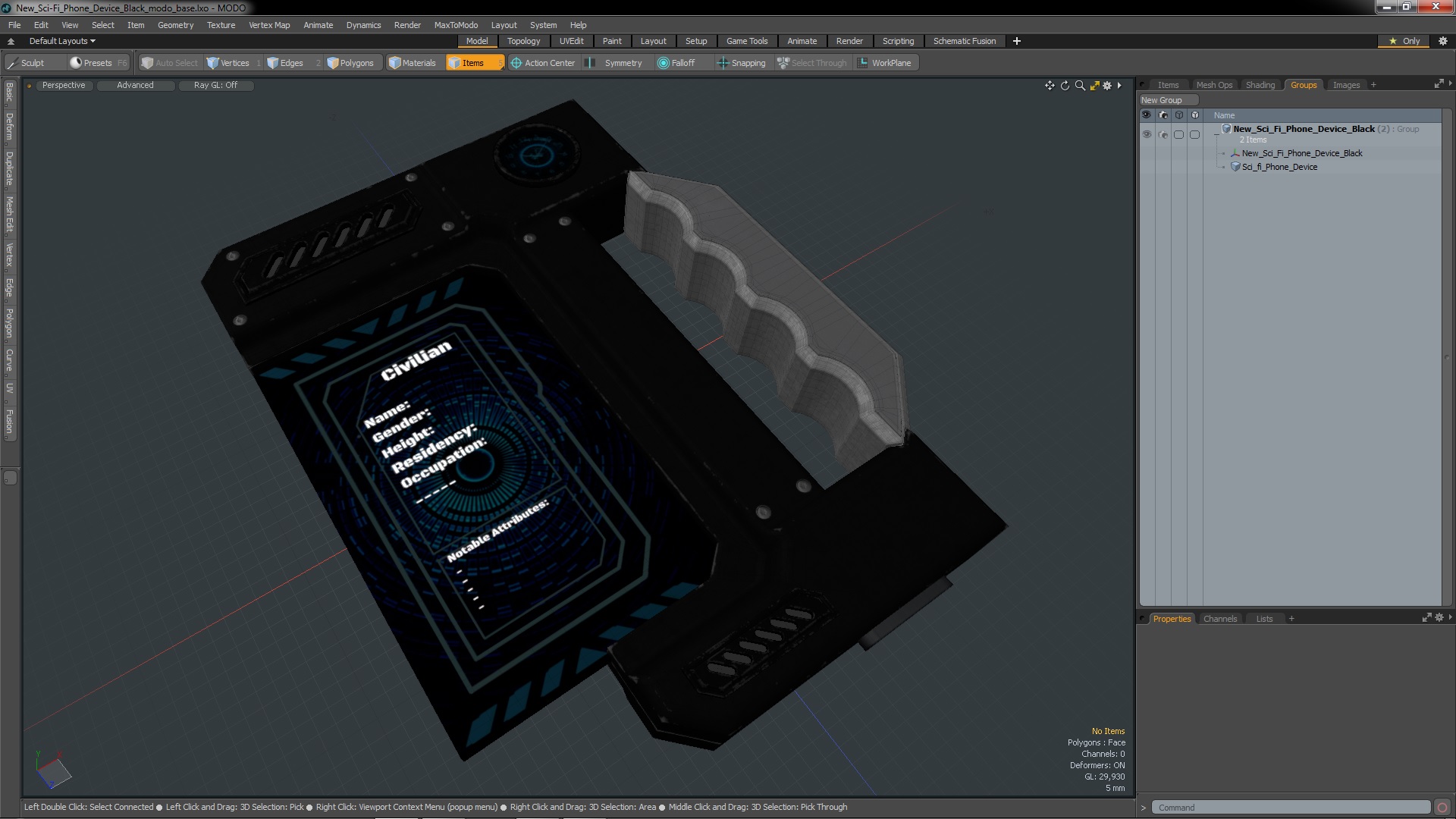The image size is (1456, 819).
Task: Switch to the Channels tab
Action: [x=1219, y=619]
